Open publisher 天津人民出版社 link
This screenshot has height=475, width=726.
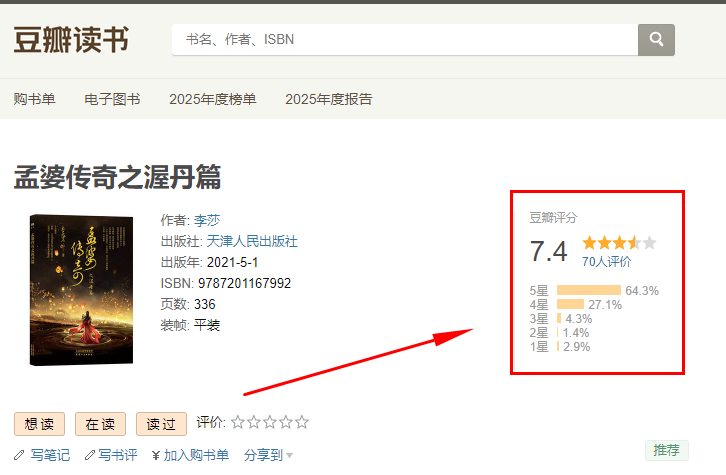[x=252, y=241]
